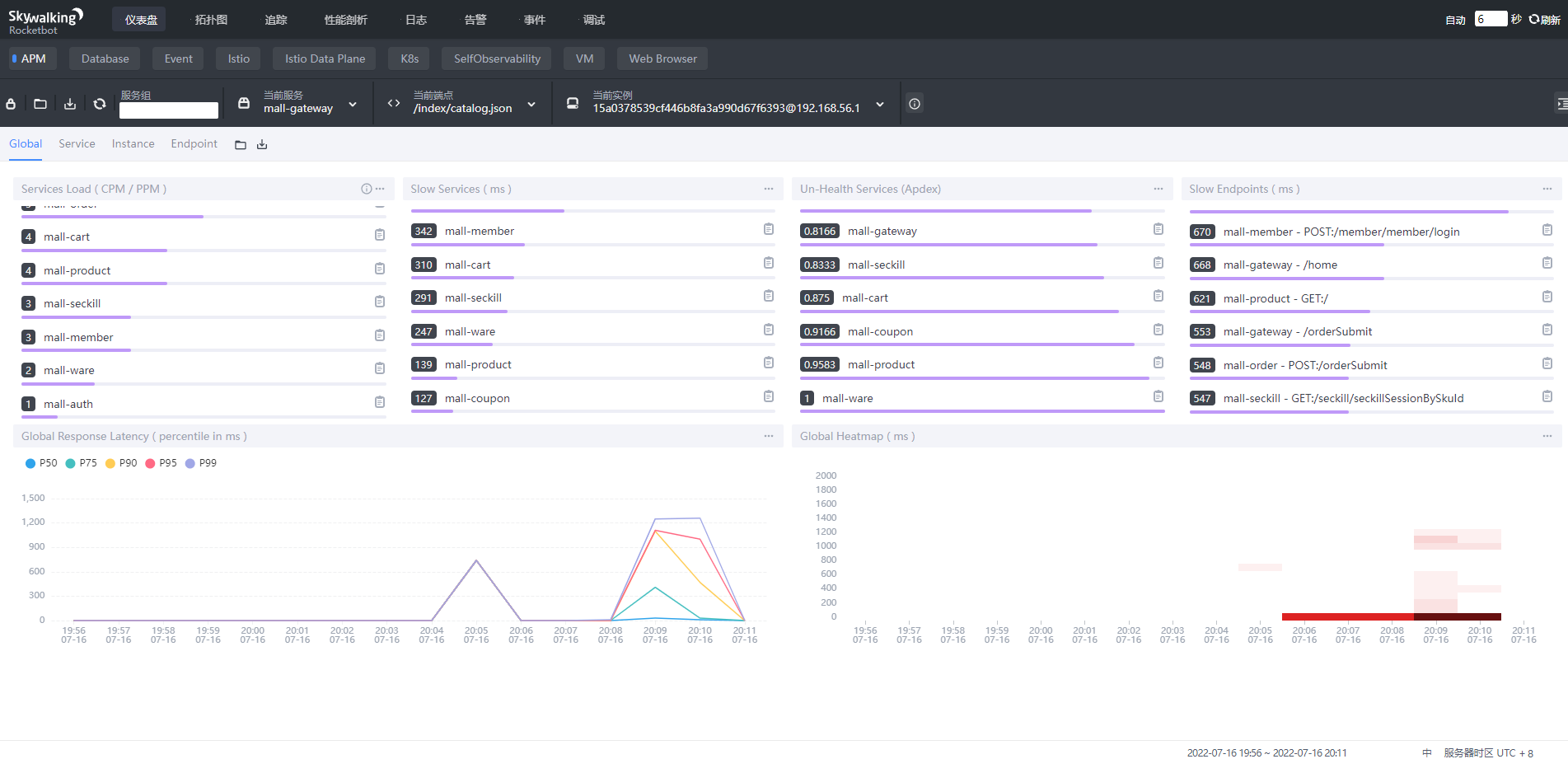
Task: Select K8s dashboard button
Action: tap(410, 59)
